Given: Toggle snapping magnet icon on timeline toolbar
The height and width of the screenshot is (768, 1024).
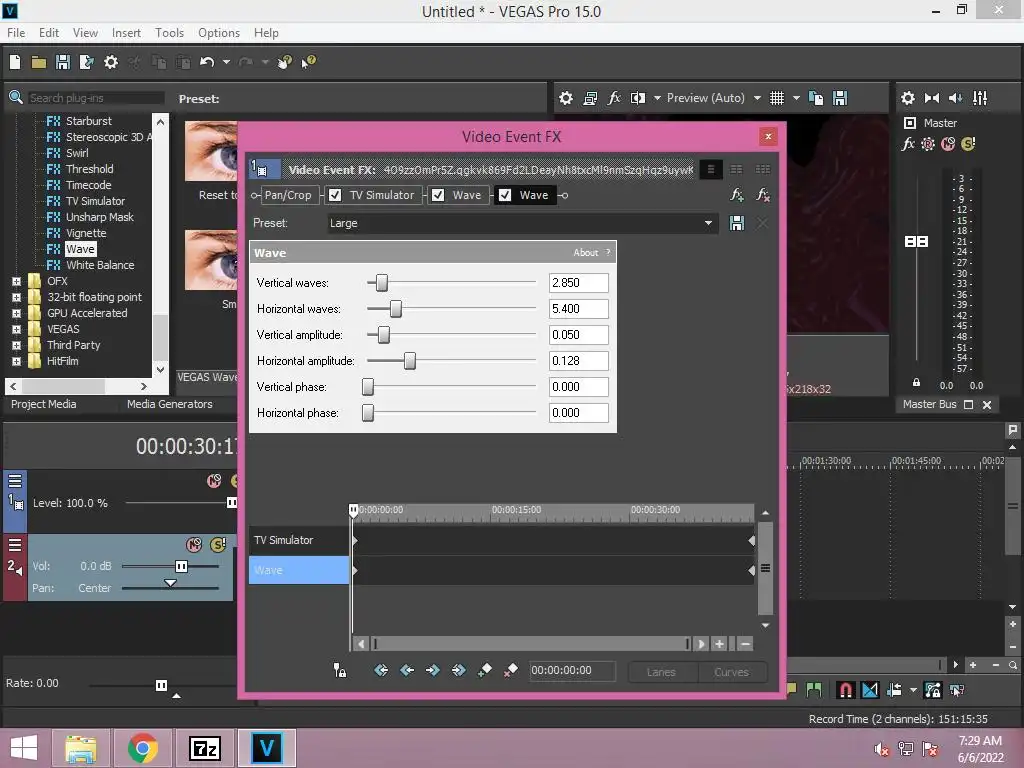Looking at the screenshot, I should pyautogui.click(x=845, y=690).
